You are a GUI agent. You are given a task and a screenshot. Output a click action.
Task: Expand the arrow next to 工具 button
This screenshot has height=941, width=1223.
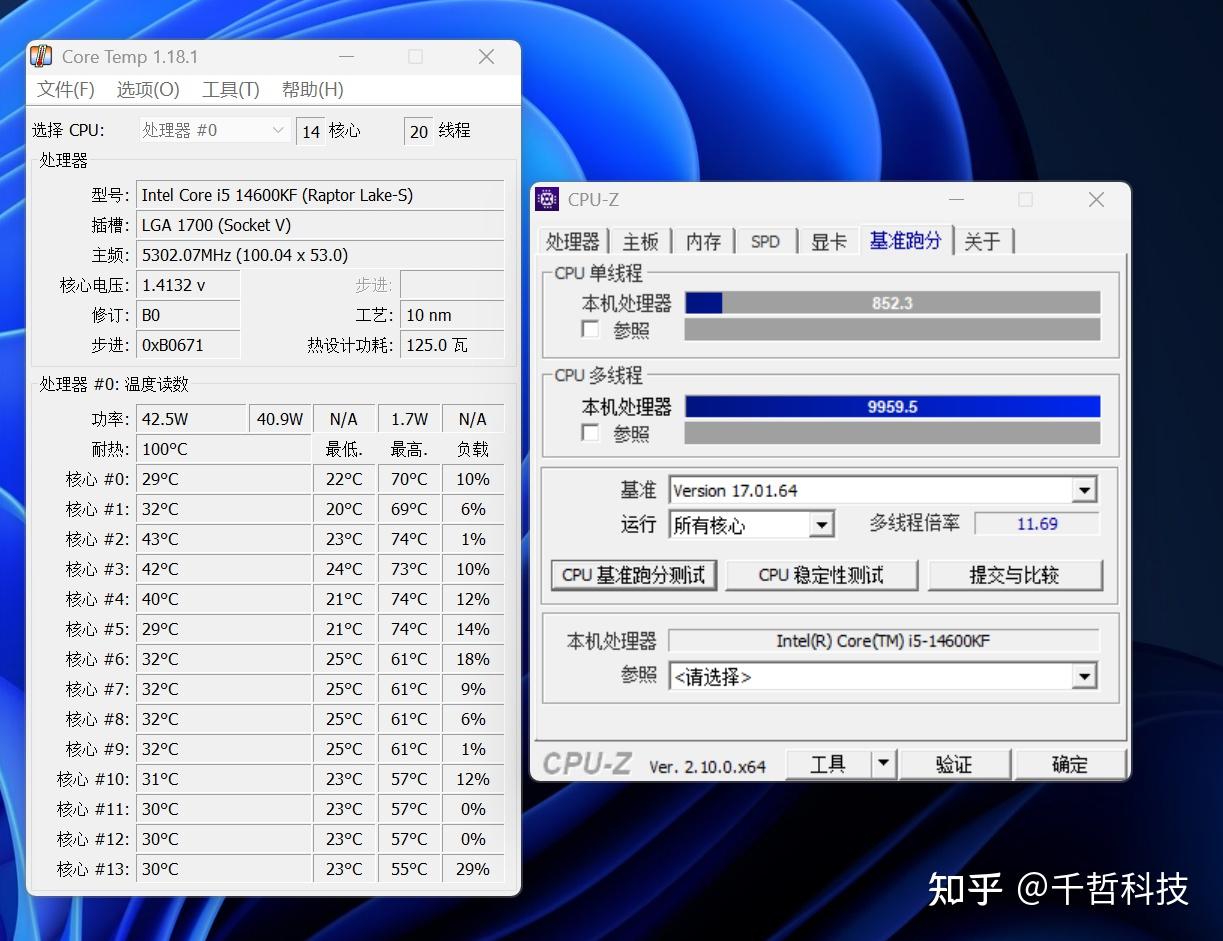(883, 764)
